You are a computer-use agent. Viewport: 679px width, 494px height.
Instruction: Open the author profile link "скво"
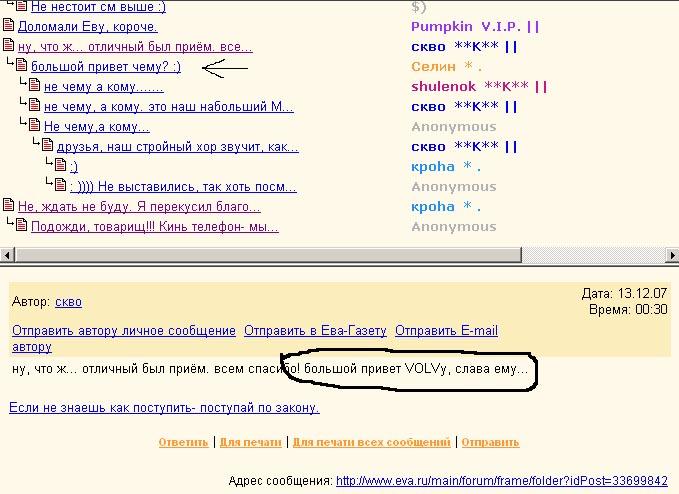[69, 302]
